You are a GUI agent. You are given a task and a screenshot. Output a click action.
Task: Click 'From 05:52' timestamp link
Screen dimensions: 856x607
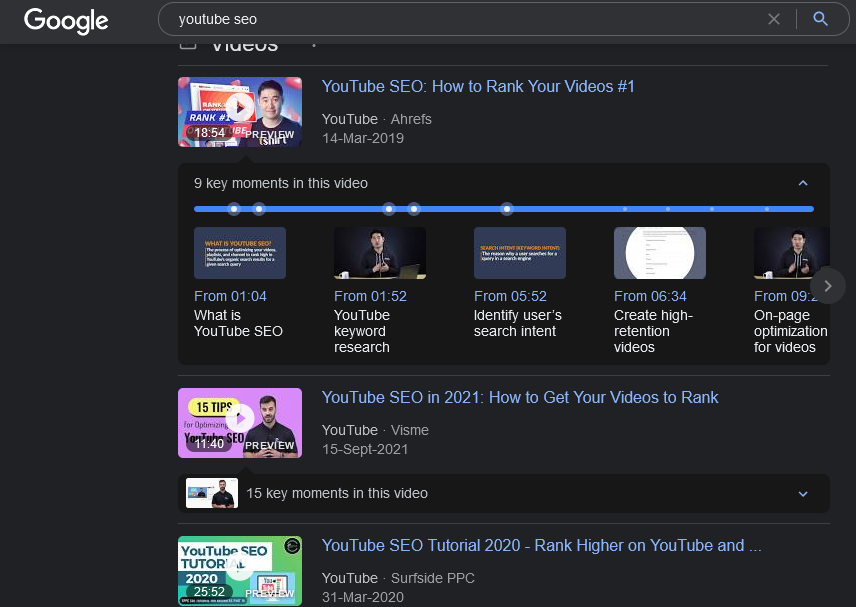[510, 296]
